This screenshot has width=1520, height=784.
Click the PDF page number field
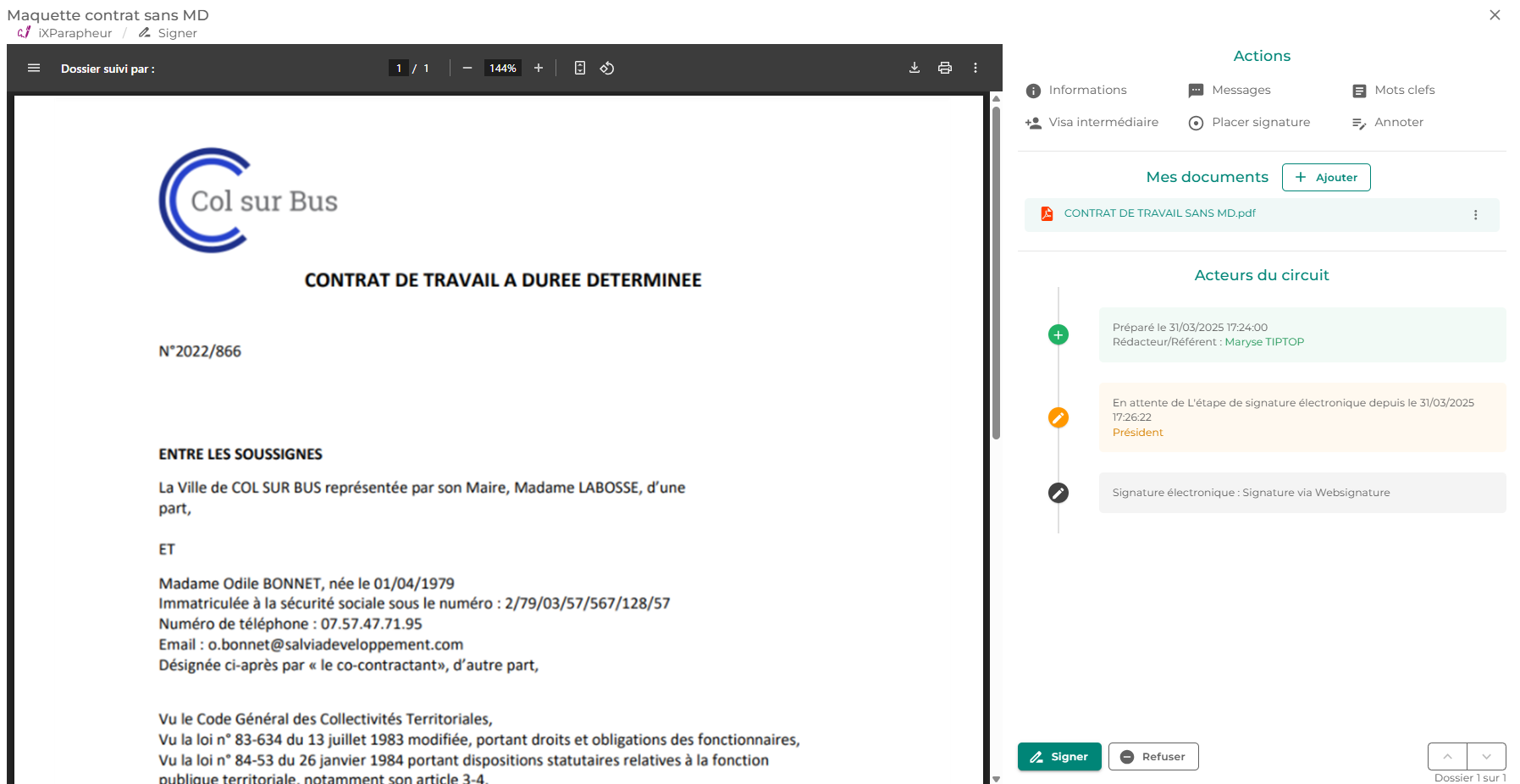coord(399,68)
